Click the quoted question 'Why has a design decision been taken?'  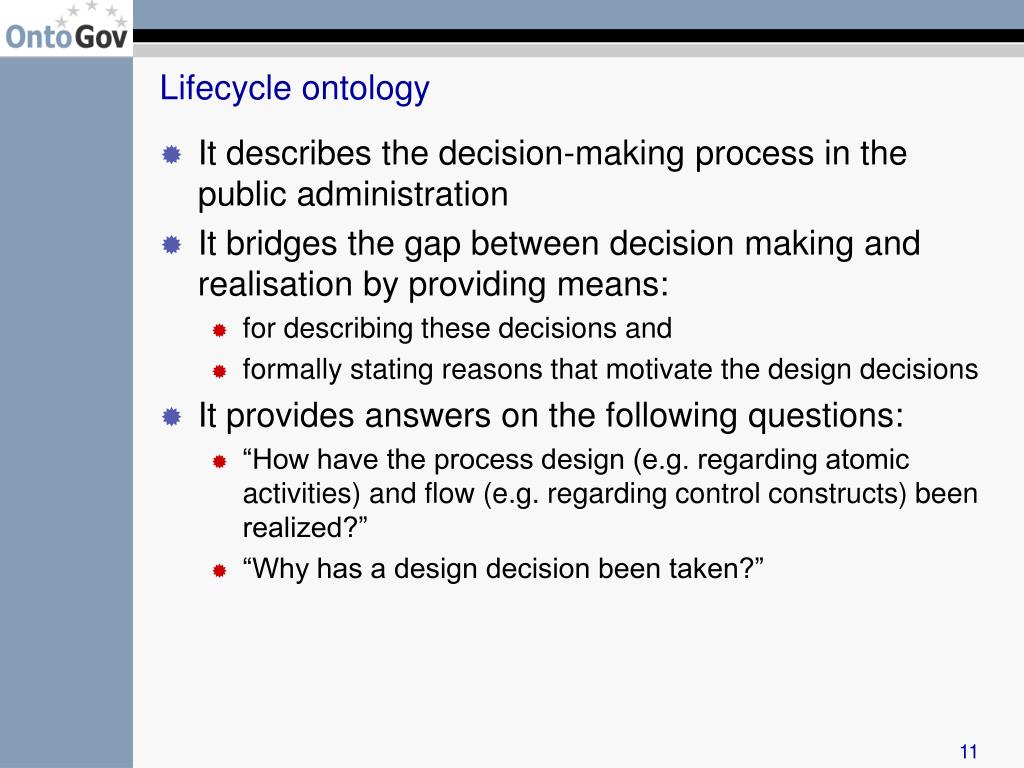[x=503, y=569]
